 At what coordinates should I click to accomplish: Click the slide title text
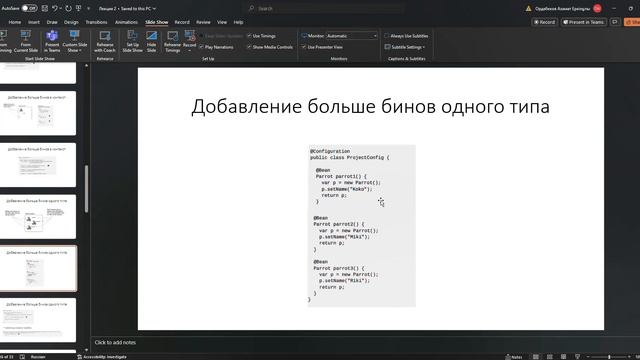pos(371,107)
